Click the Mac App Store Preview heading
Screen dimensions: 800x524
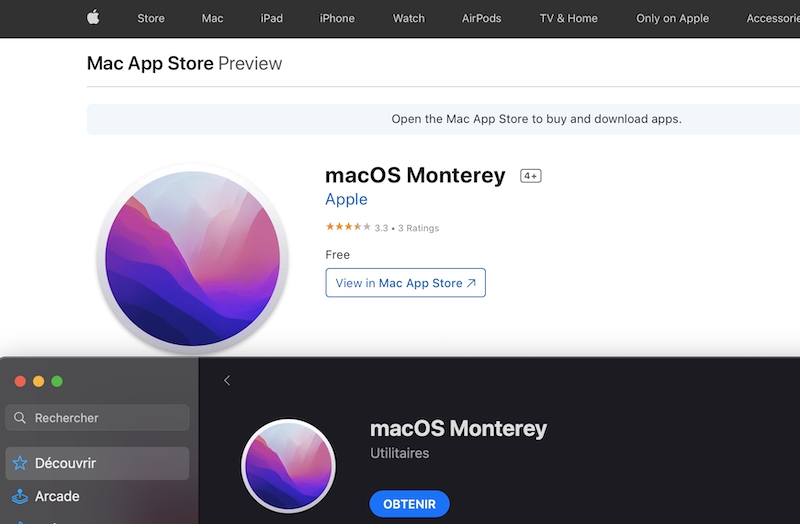click(x=184, y=63)
